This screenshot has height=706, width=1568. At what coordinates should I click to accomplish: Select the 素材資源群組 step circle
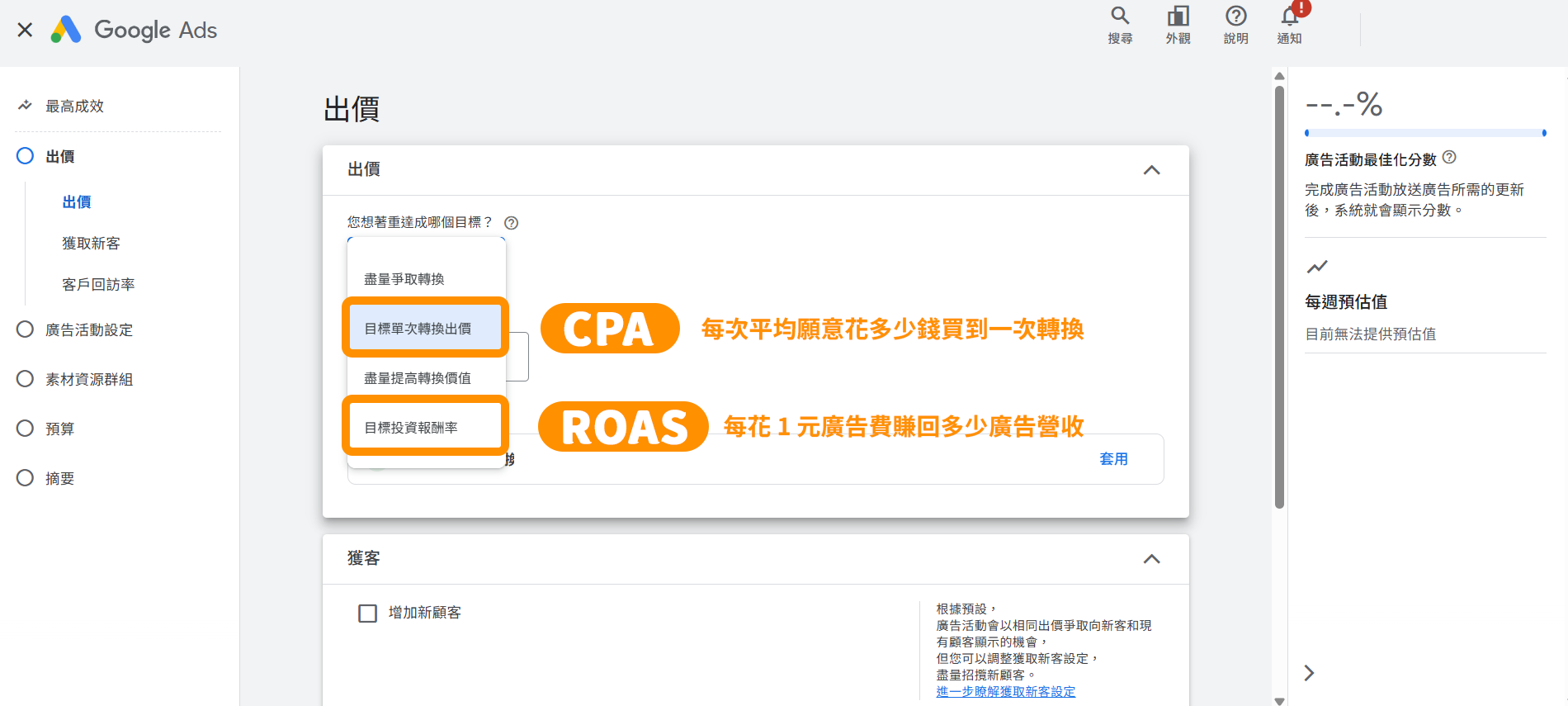pos(25,379)
